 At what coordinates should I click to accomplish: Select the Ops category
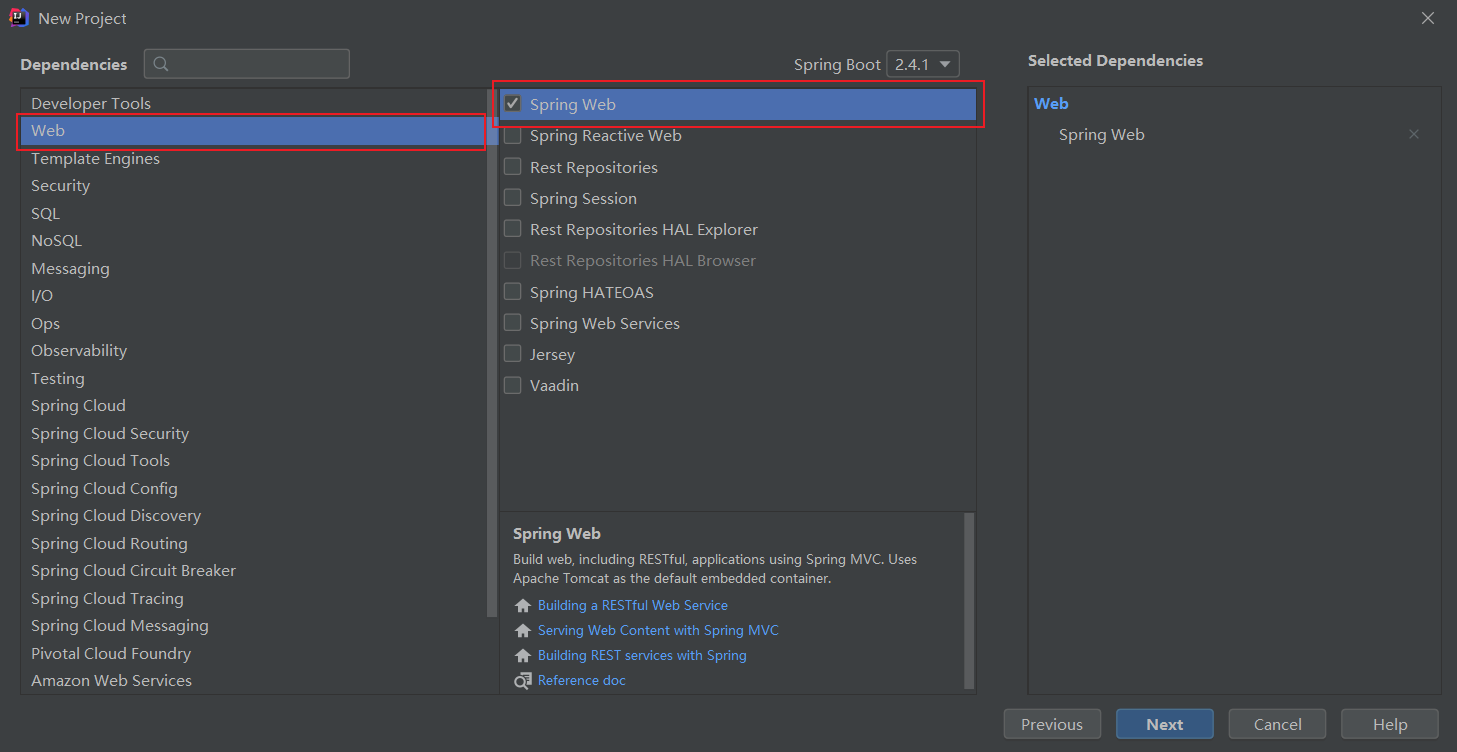click(253, 323)
